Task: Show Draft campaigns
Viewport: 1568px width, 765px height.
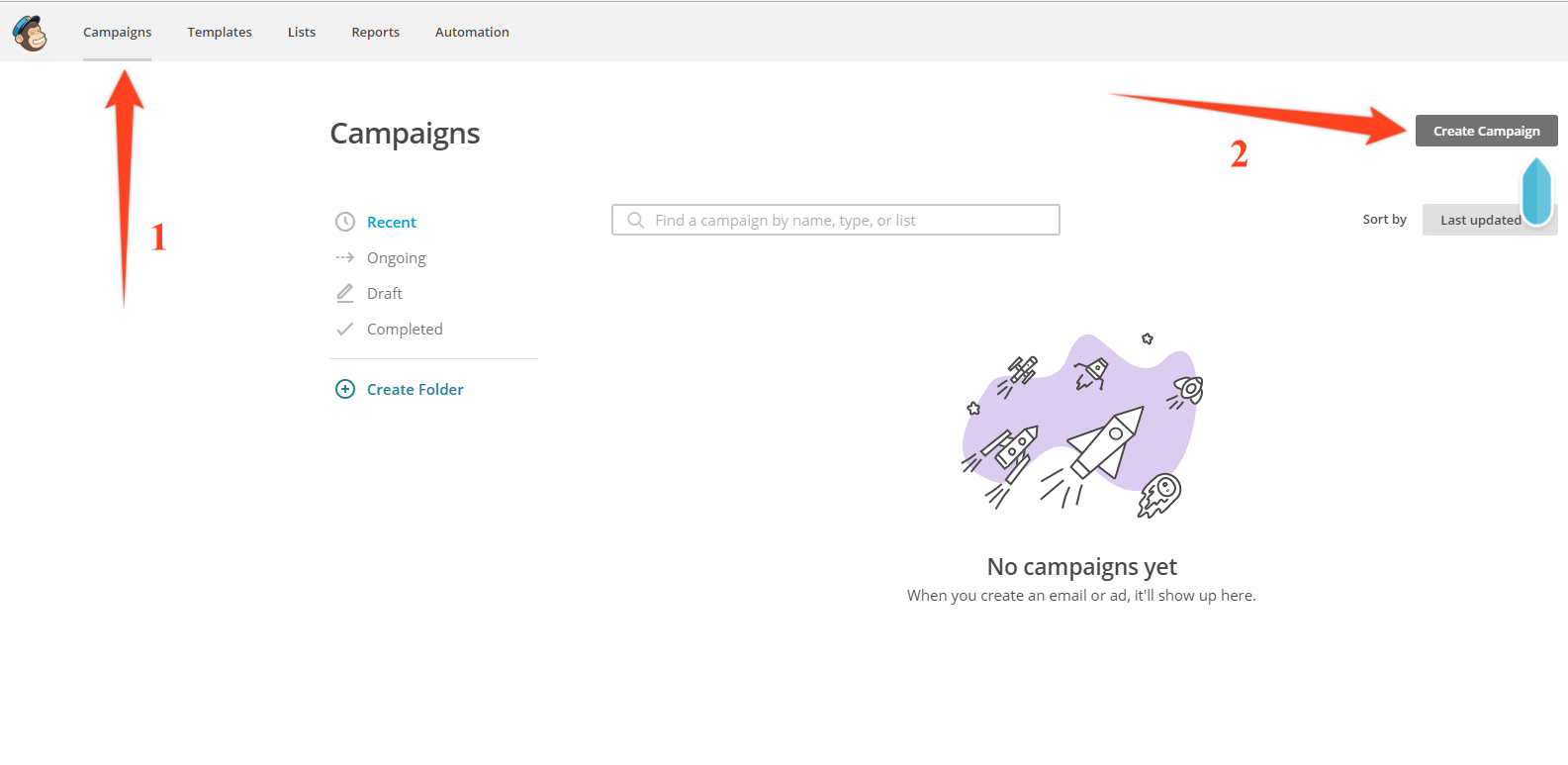Action: pyautogui.click(x=384, y=293)
